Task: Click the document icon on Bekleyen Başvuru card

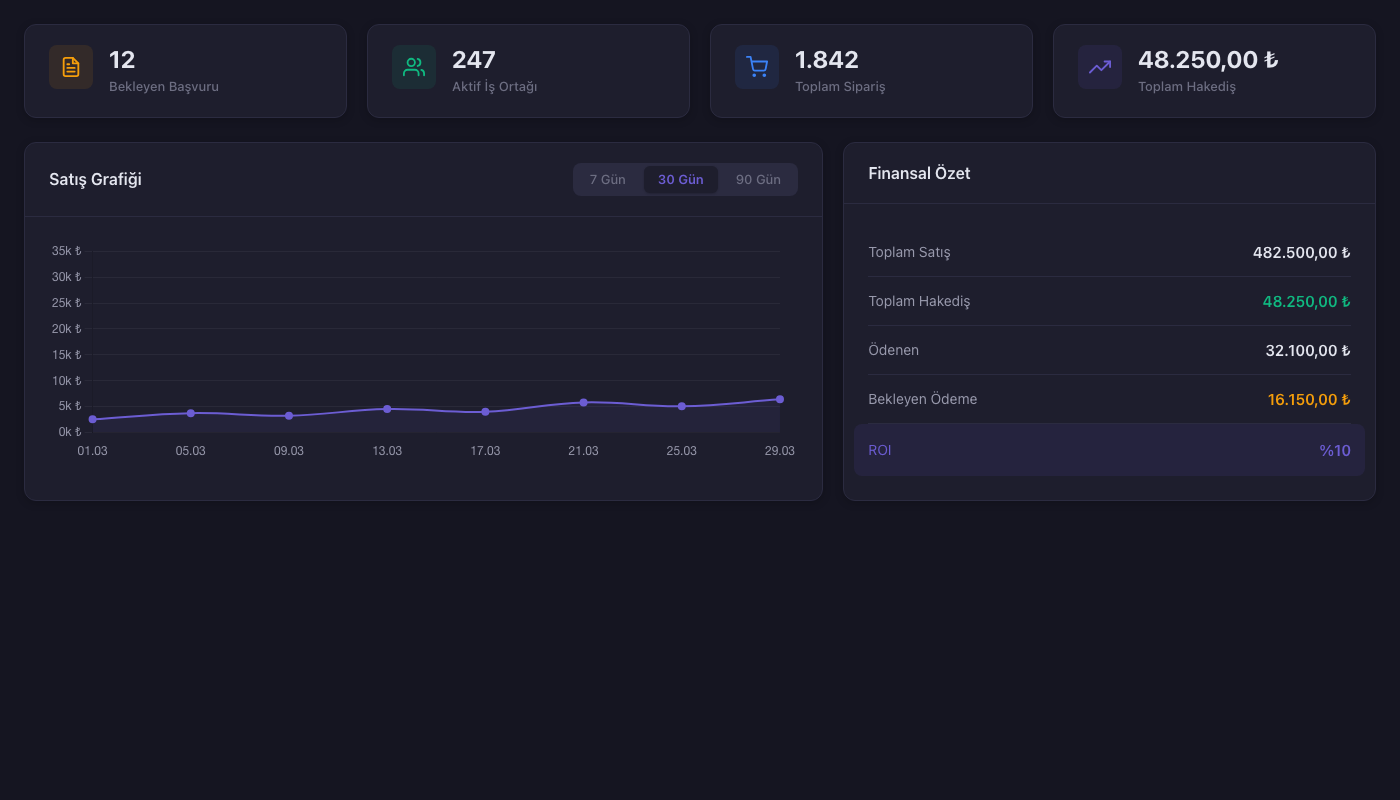Action: 70,67
